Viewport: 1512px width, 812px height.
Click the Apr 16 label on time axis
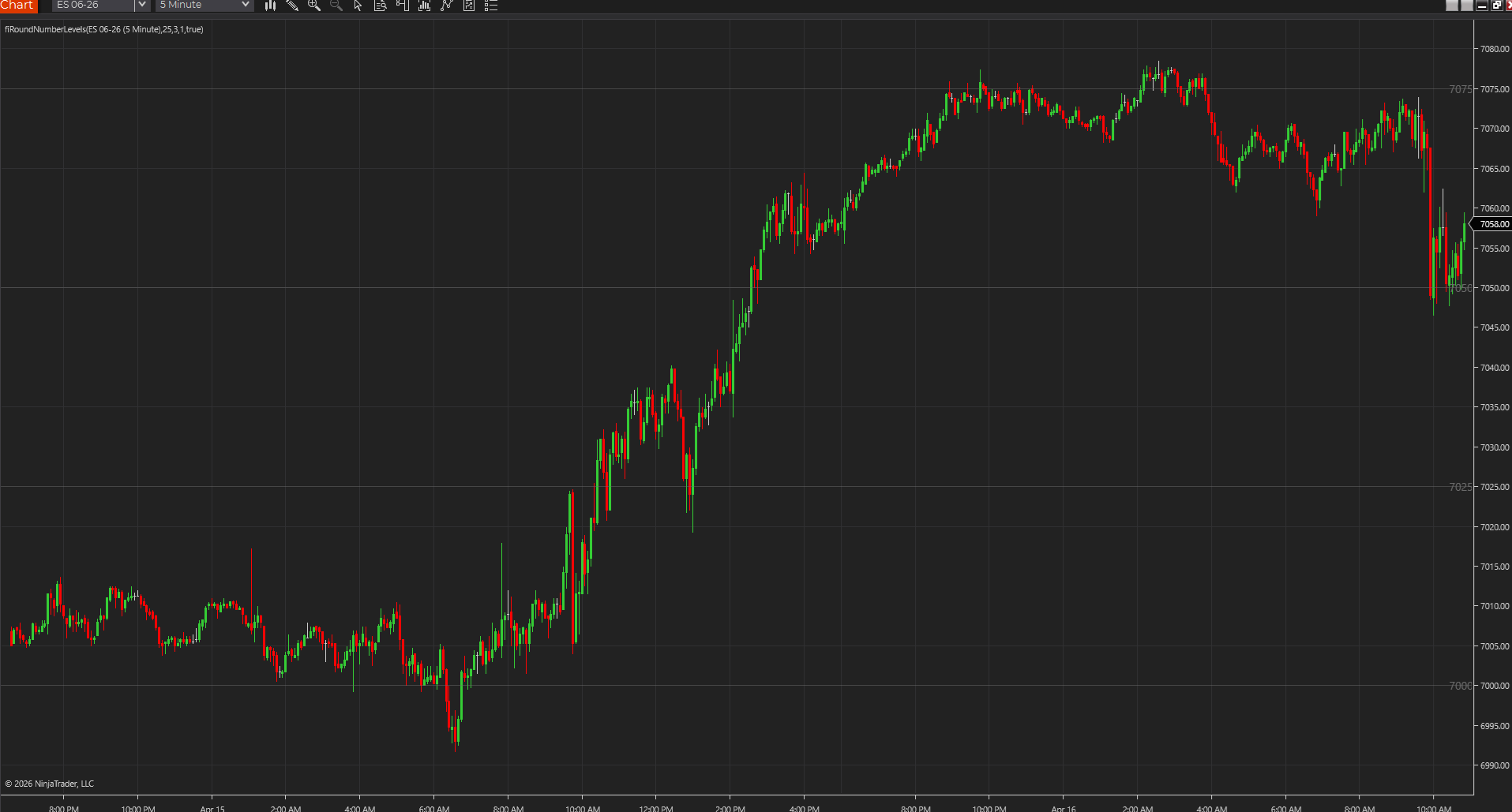pos(1064,809)
